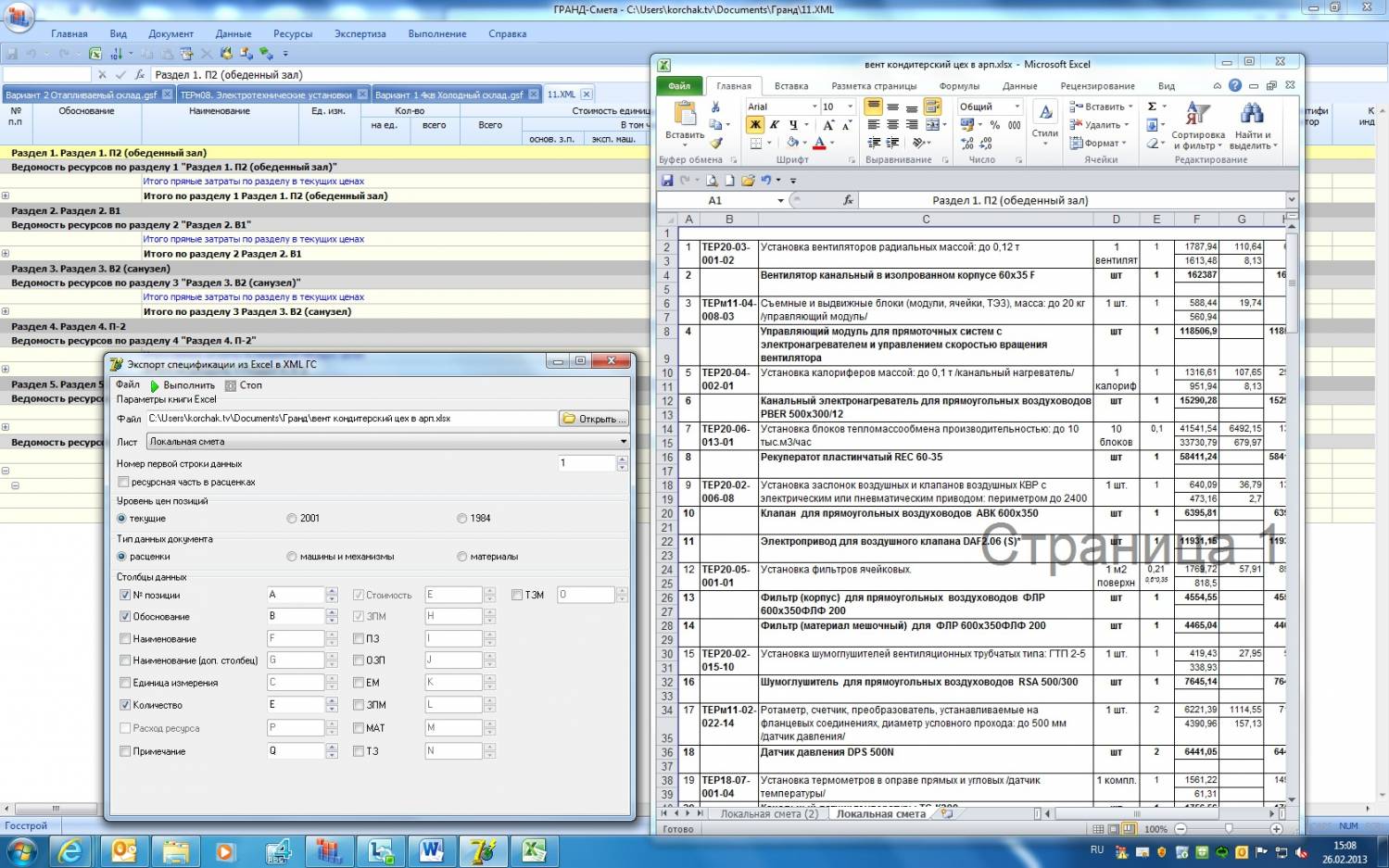
Task: Click the Format Painter brush icon
Action: [715, 143]
